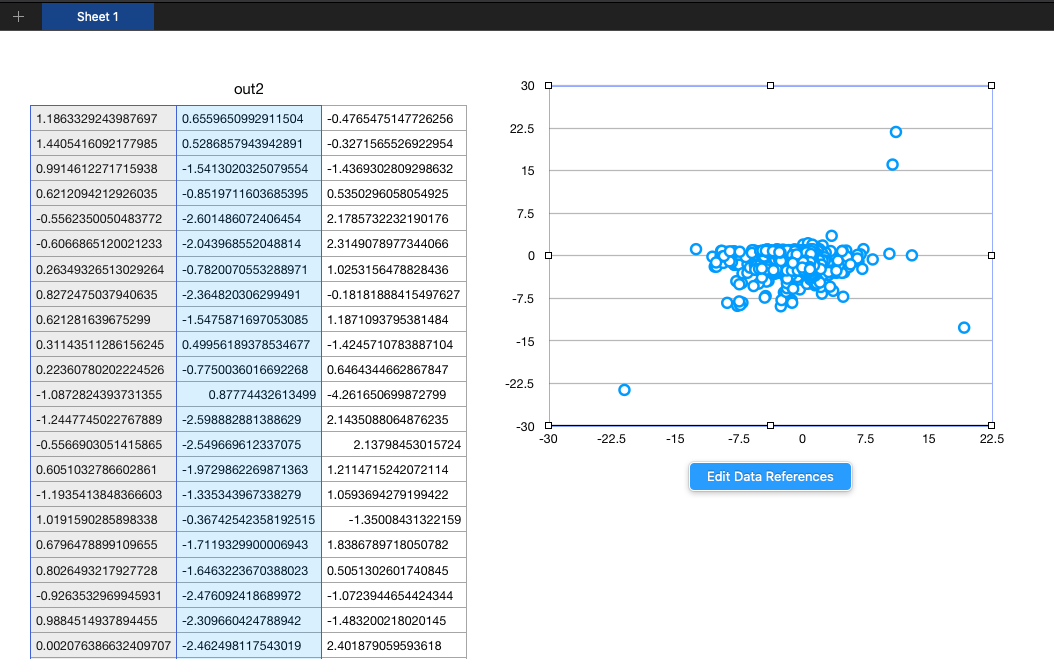Viewport: 1054px width, 659px height.
Task: Select cell with value 1.4405416092177985
Action: [x=104, y=143]
